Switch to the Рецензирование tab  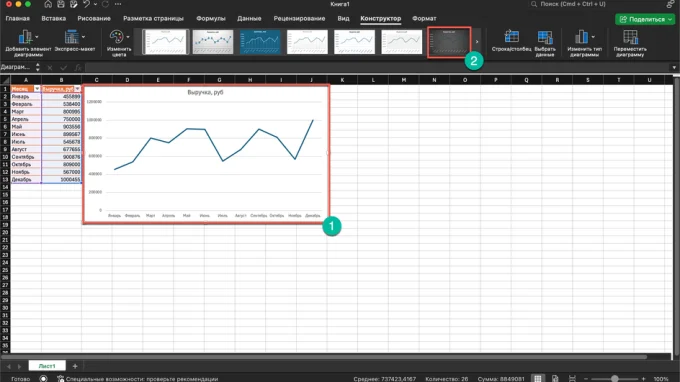pyautogui.click(x=299, y=19)
